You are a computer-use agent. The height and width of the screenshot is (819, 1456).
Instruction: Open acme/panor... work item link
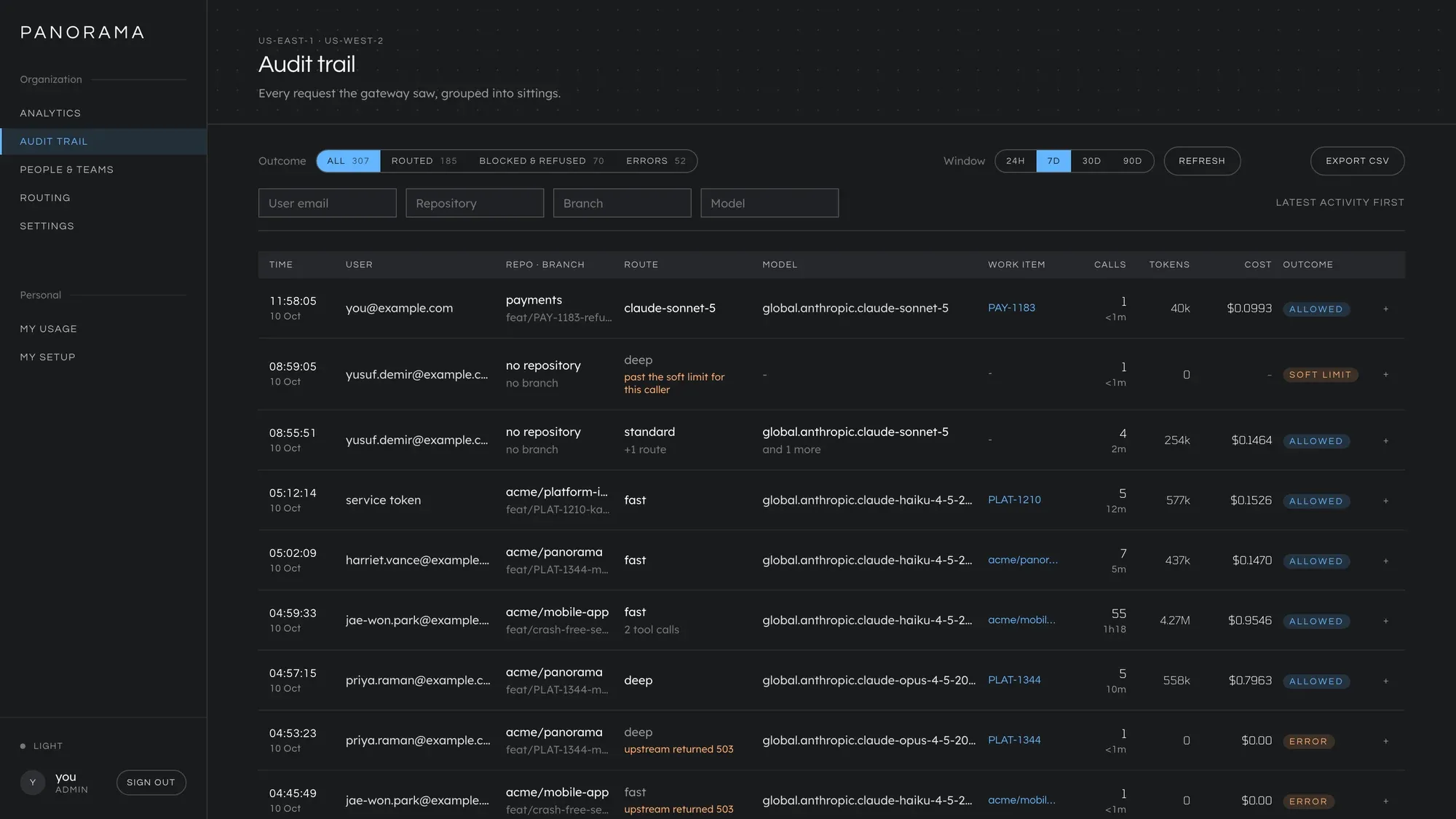pyautogui.click(x=1023, y=560)
